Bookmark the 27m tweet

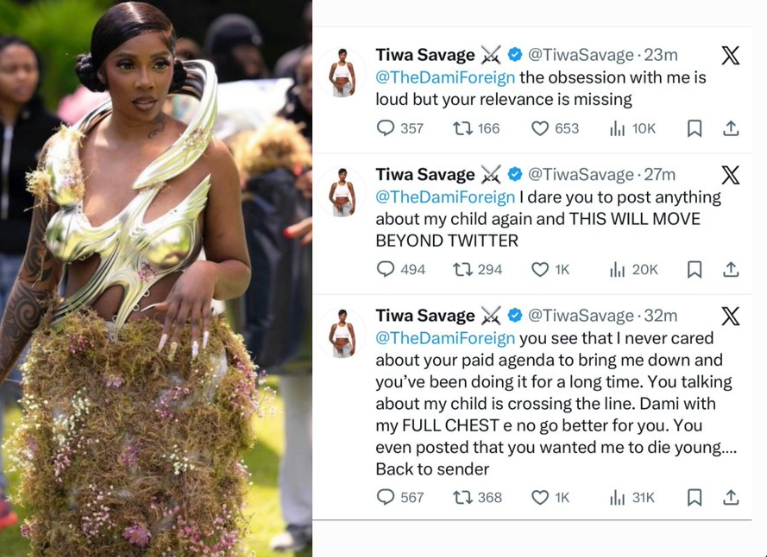(x=694, y=269)
